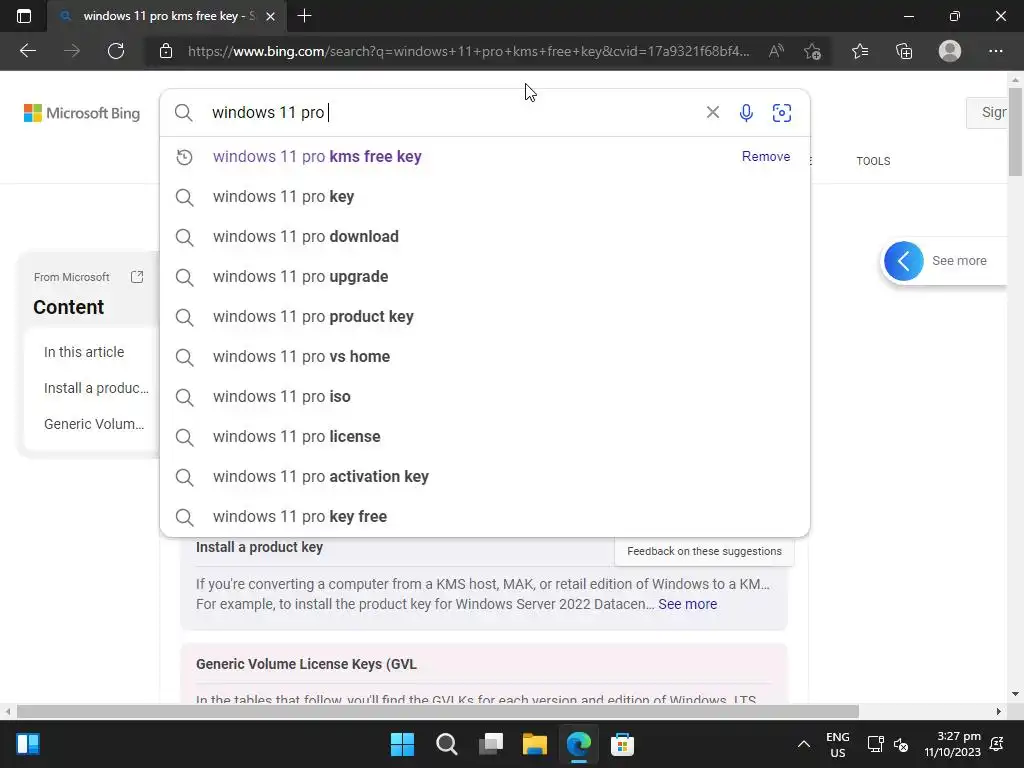Click the browser Back arrow
The image size is (1024, 768).
tap(27, 51)
